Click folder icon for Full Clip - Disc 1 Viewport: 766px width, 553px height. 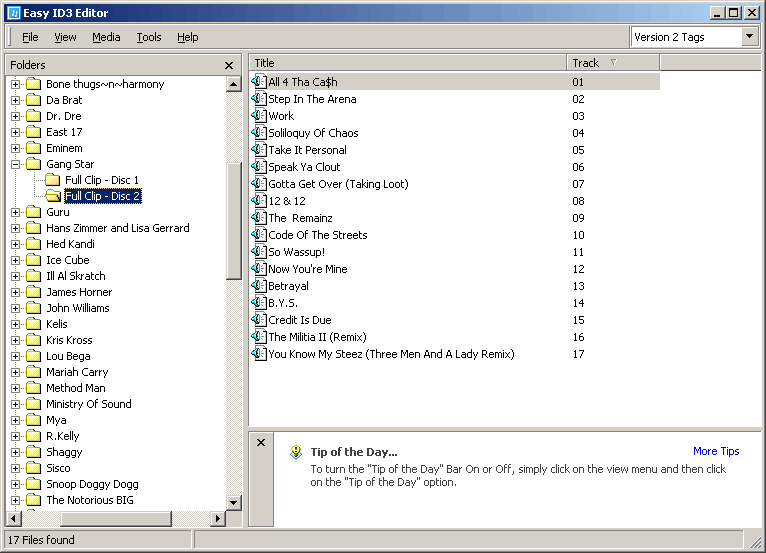pos(52,180)
